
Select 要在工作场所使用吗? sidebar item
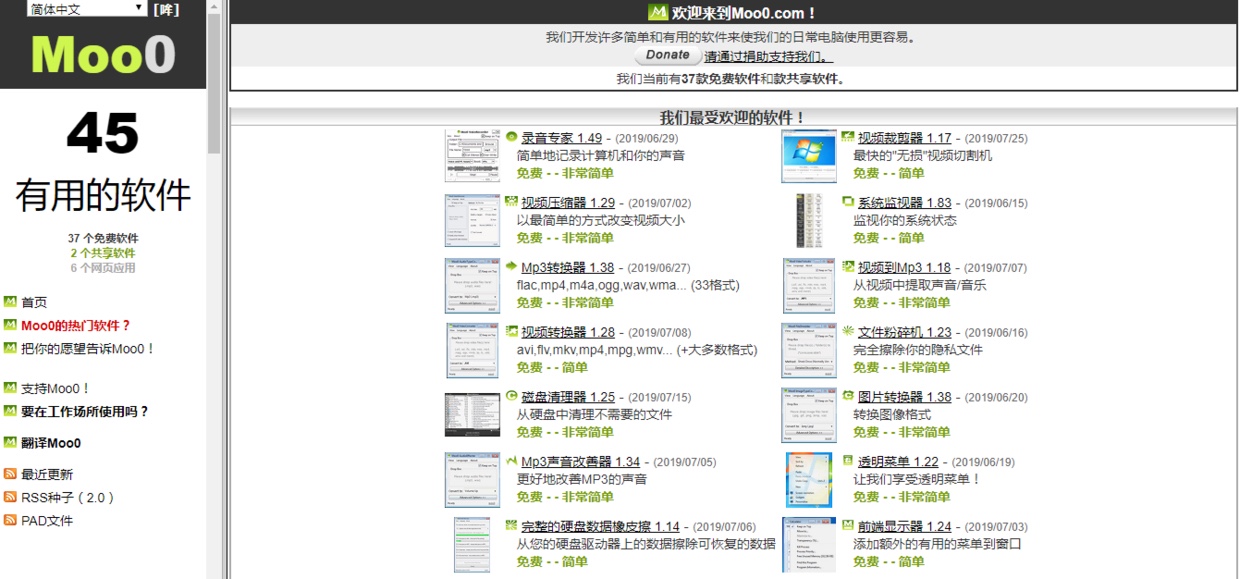[x=85, y=411]
